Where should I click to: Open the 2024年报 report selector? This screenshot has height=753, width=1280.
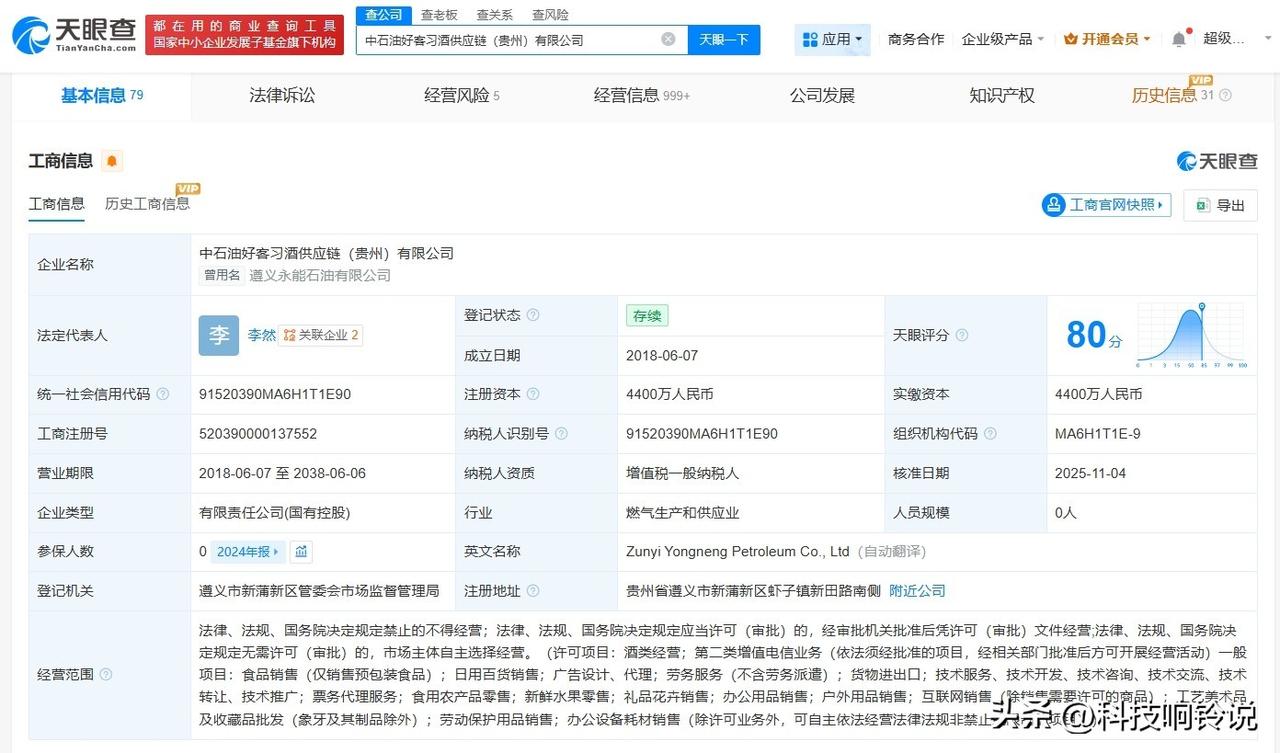(x=248, y=551)
